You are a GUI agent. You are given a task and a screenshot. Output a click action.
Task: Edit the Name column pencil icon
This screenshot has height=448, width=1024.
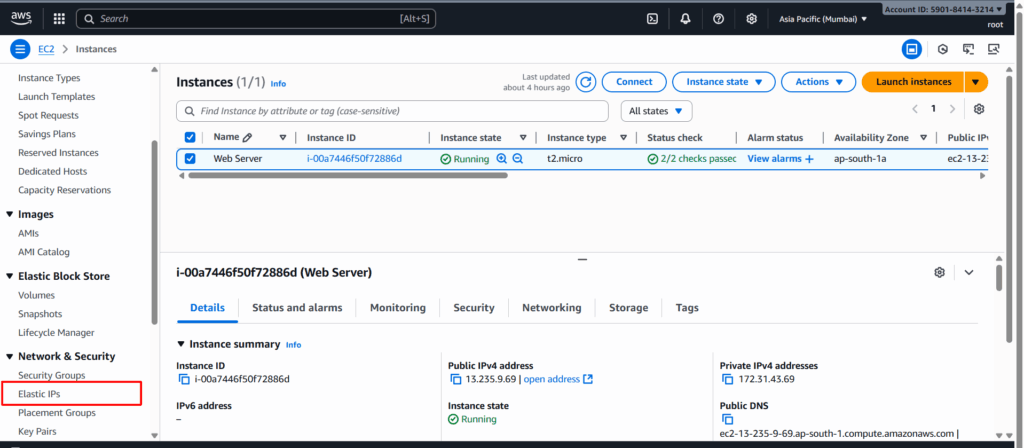pos(247,138)
